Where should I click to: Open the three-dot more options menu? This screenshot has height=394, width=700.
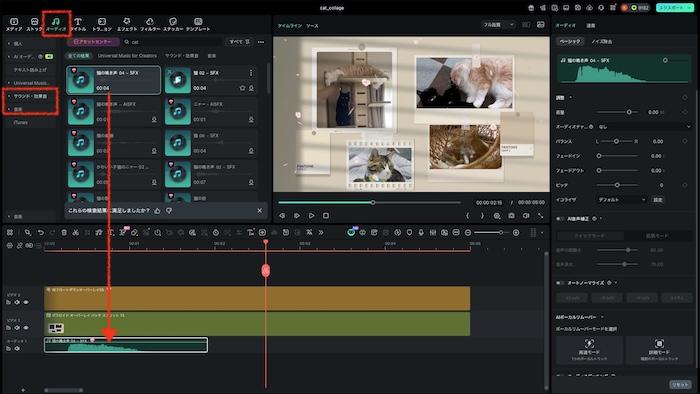261,42
